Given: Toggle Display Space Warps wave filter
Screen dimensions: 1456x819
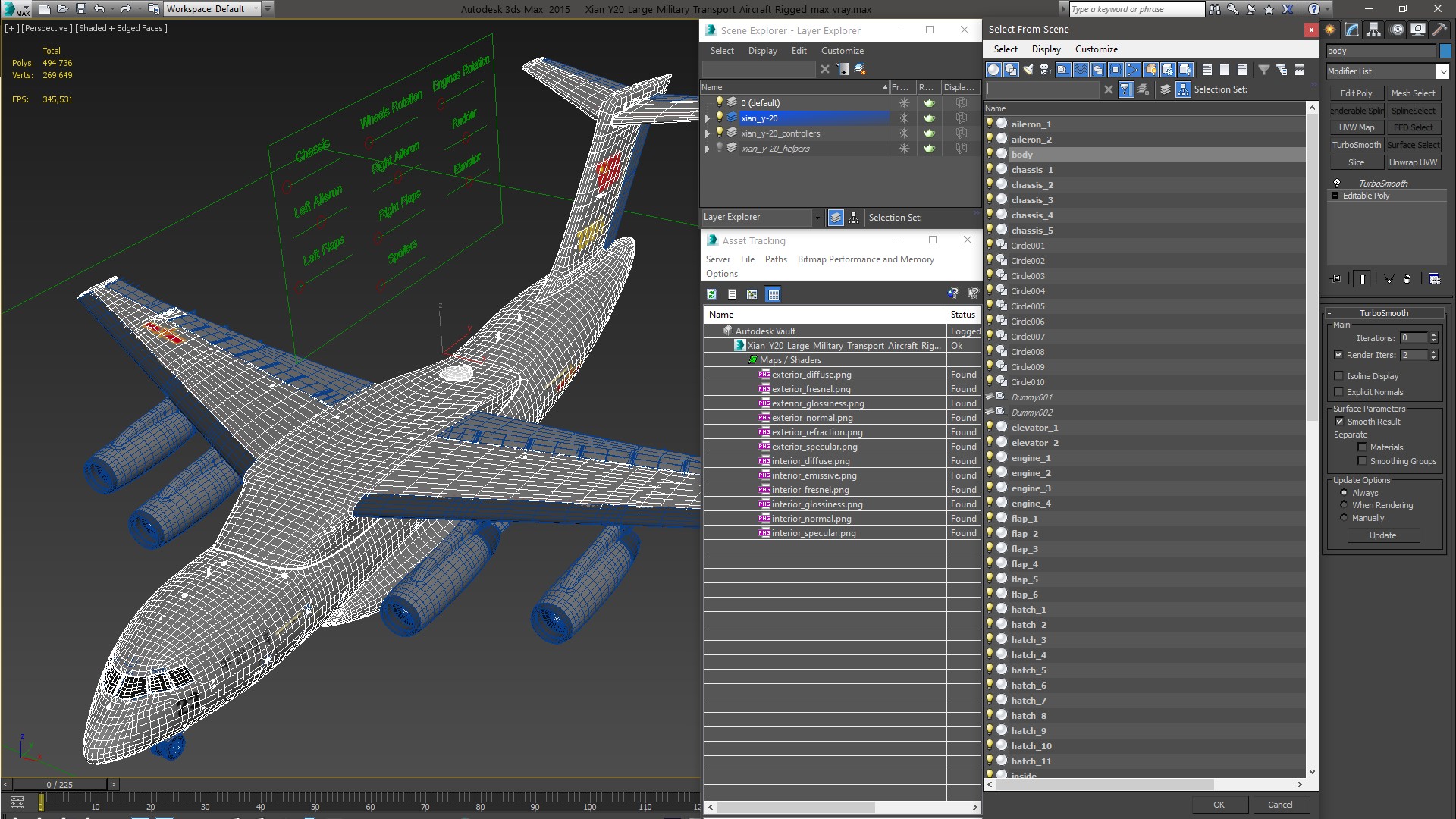Looking at the screenshot, I should pos(1081,70).
